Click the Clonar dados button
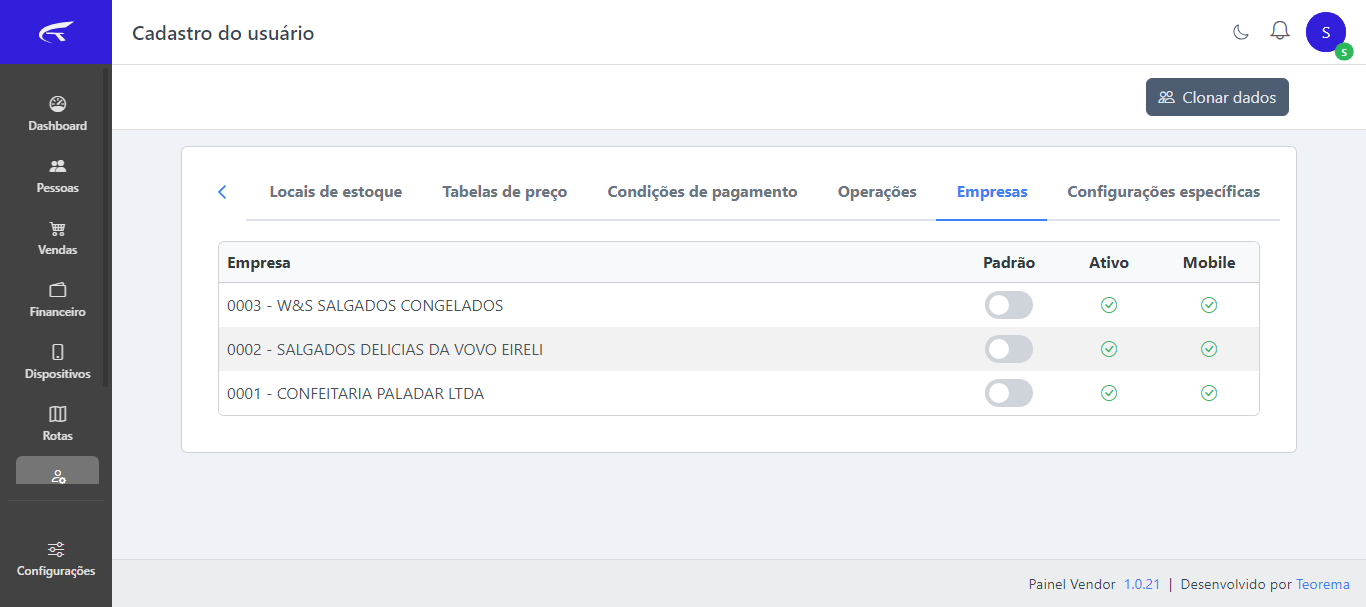The image size is (1366, 607). pos(1217,97)
